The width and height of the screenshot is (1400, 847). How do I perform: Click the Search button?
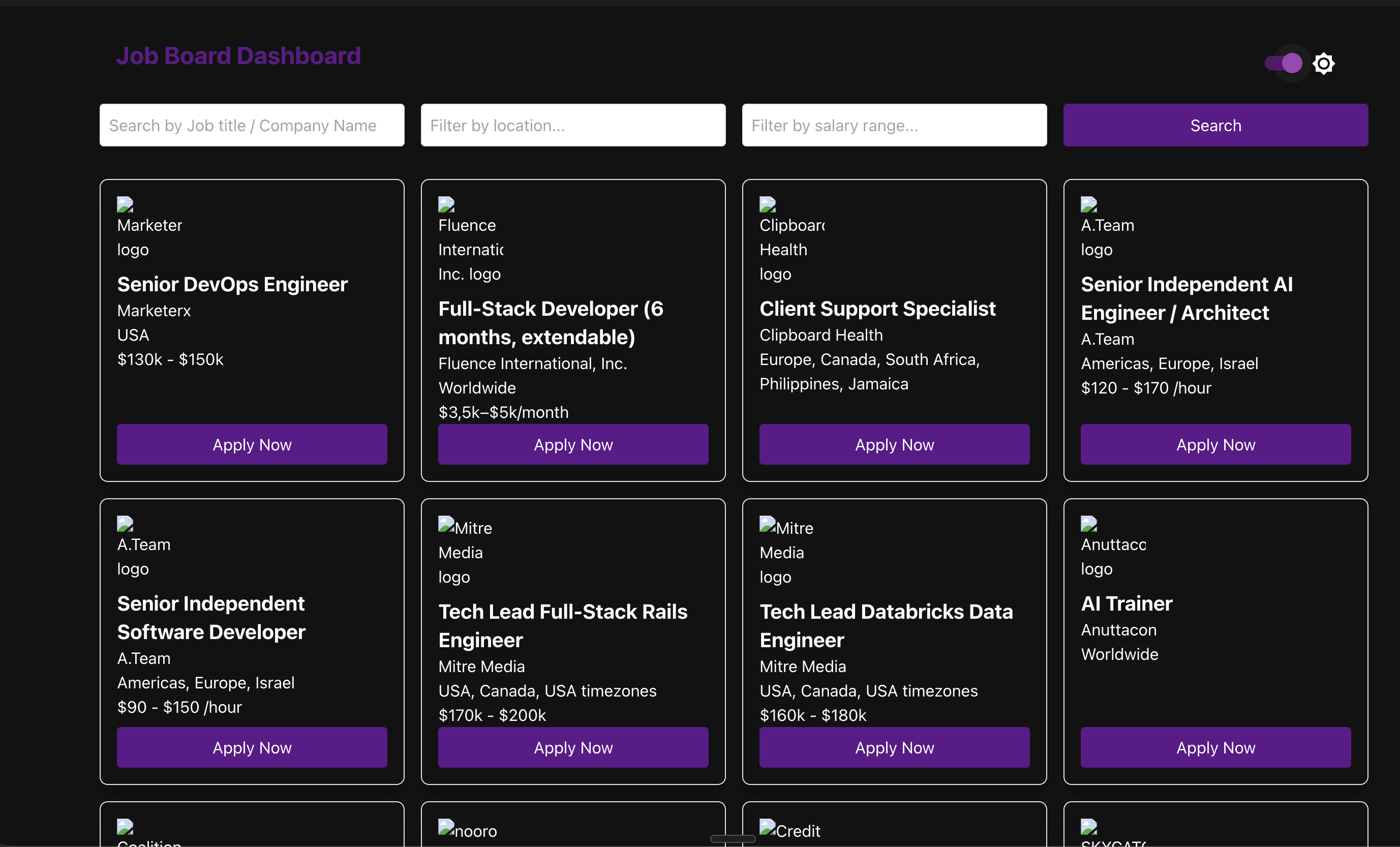click(x=1215, y=125)
